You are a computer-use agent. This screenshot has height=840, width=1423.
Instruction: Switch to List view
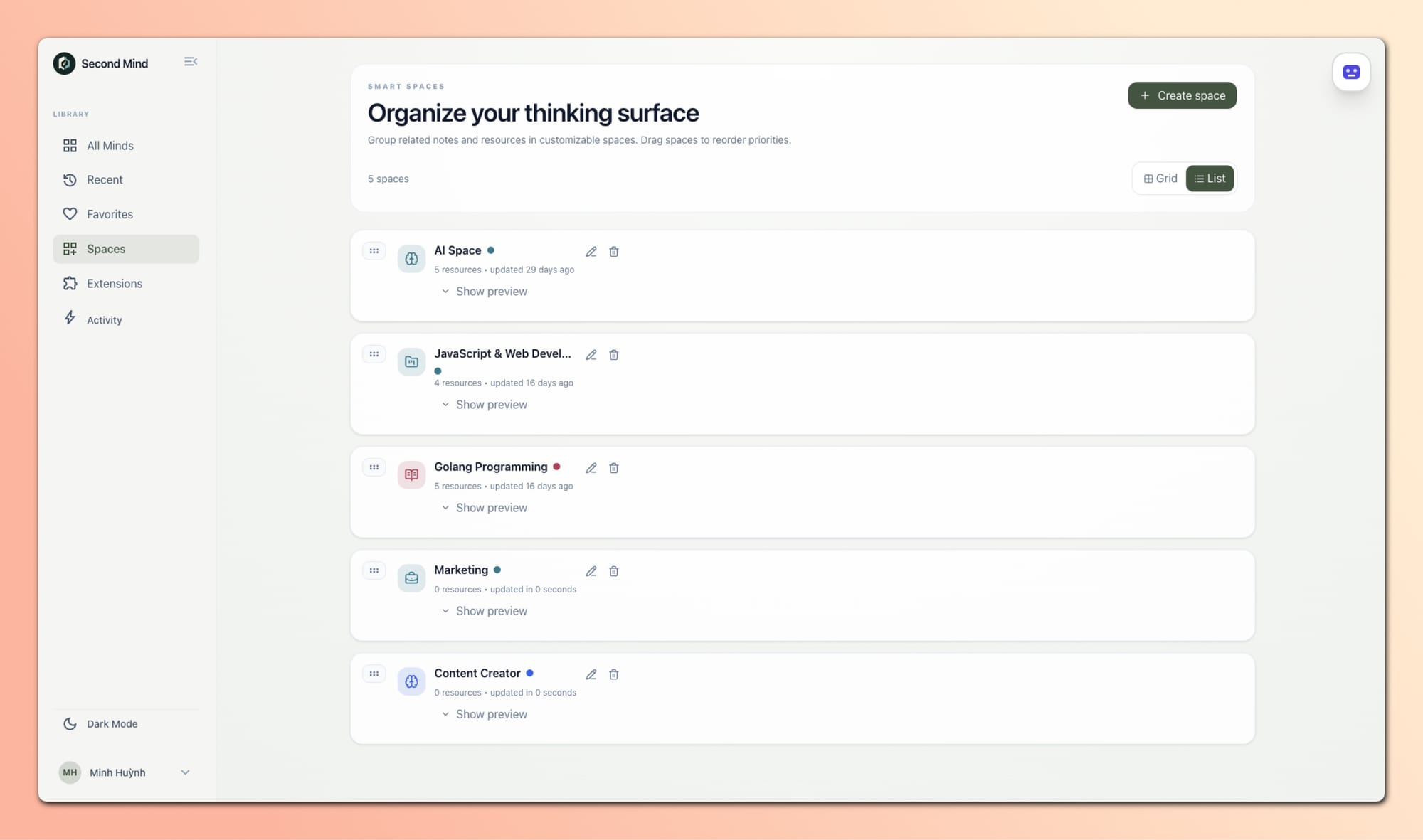click(x=1210, y=179)
